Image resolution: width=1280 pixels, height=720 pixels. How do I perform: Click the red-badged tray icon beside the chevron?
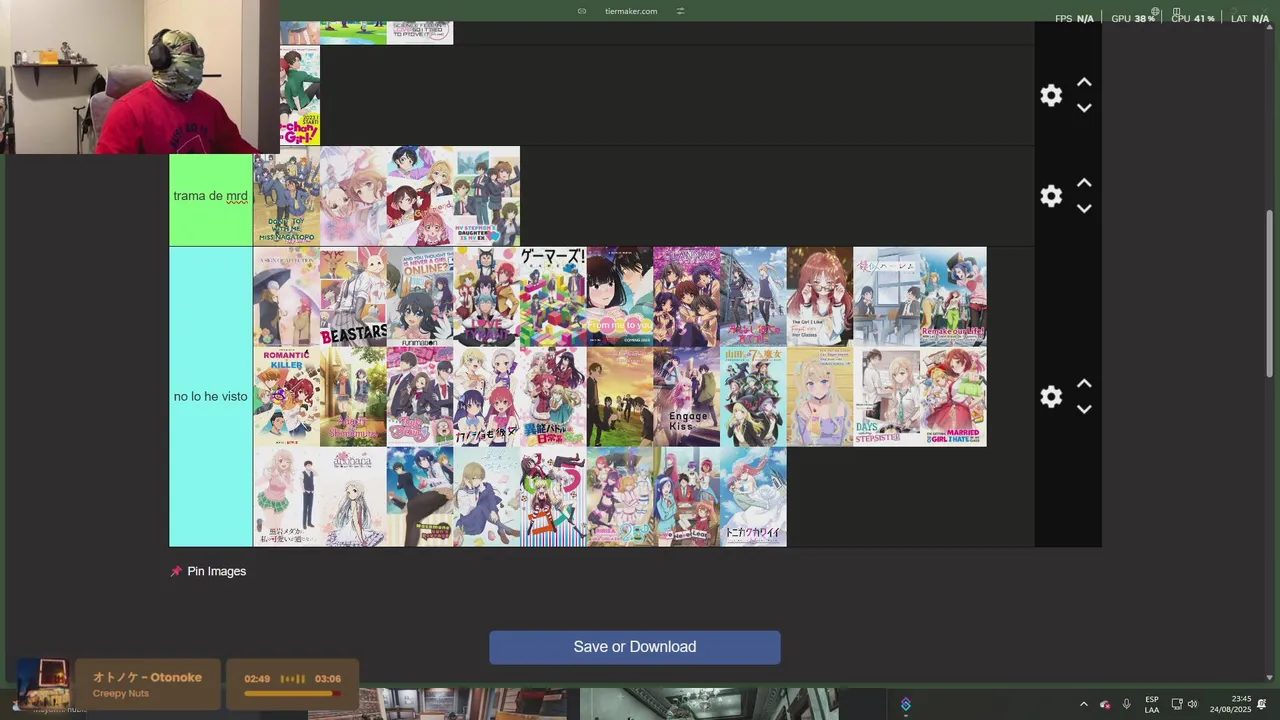[1105, 704]
